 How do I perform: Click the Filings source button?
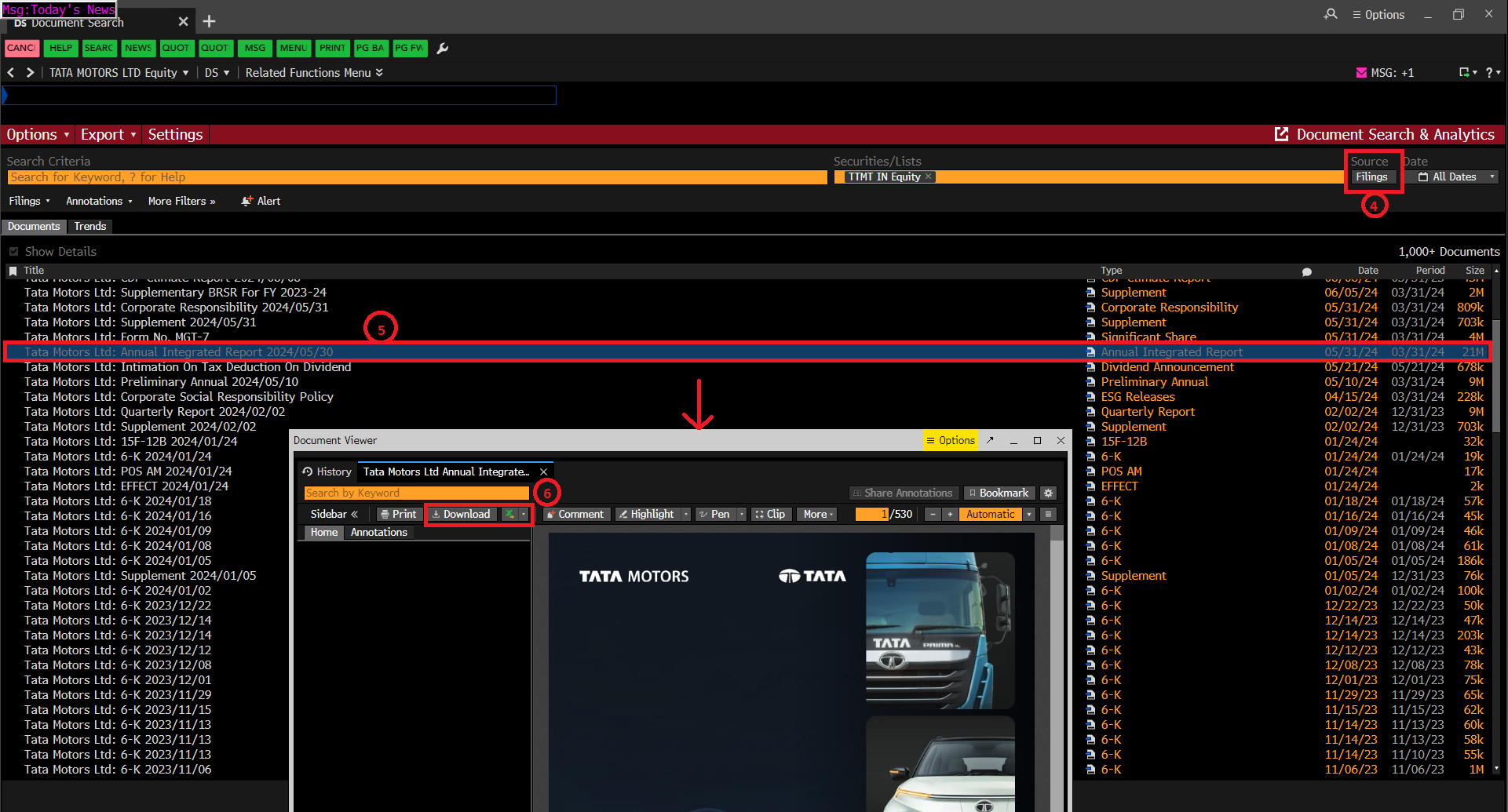(1372, 177)
